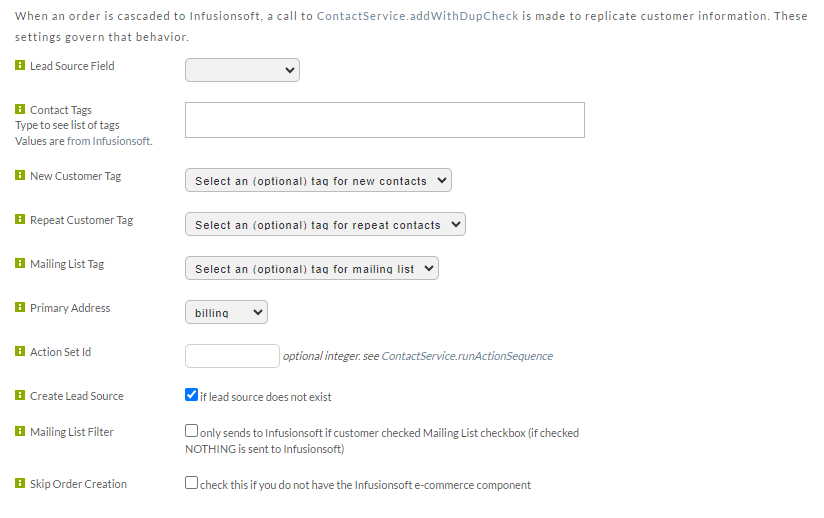824x518 pixels.
Task: Open the Lead Source Field dropdown
Action: pos(242,70)
